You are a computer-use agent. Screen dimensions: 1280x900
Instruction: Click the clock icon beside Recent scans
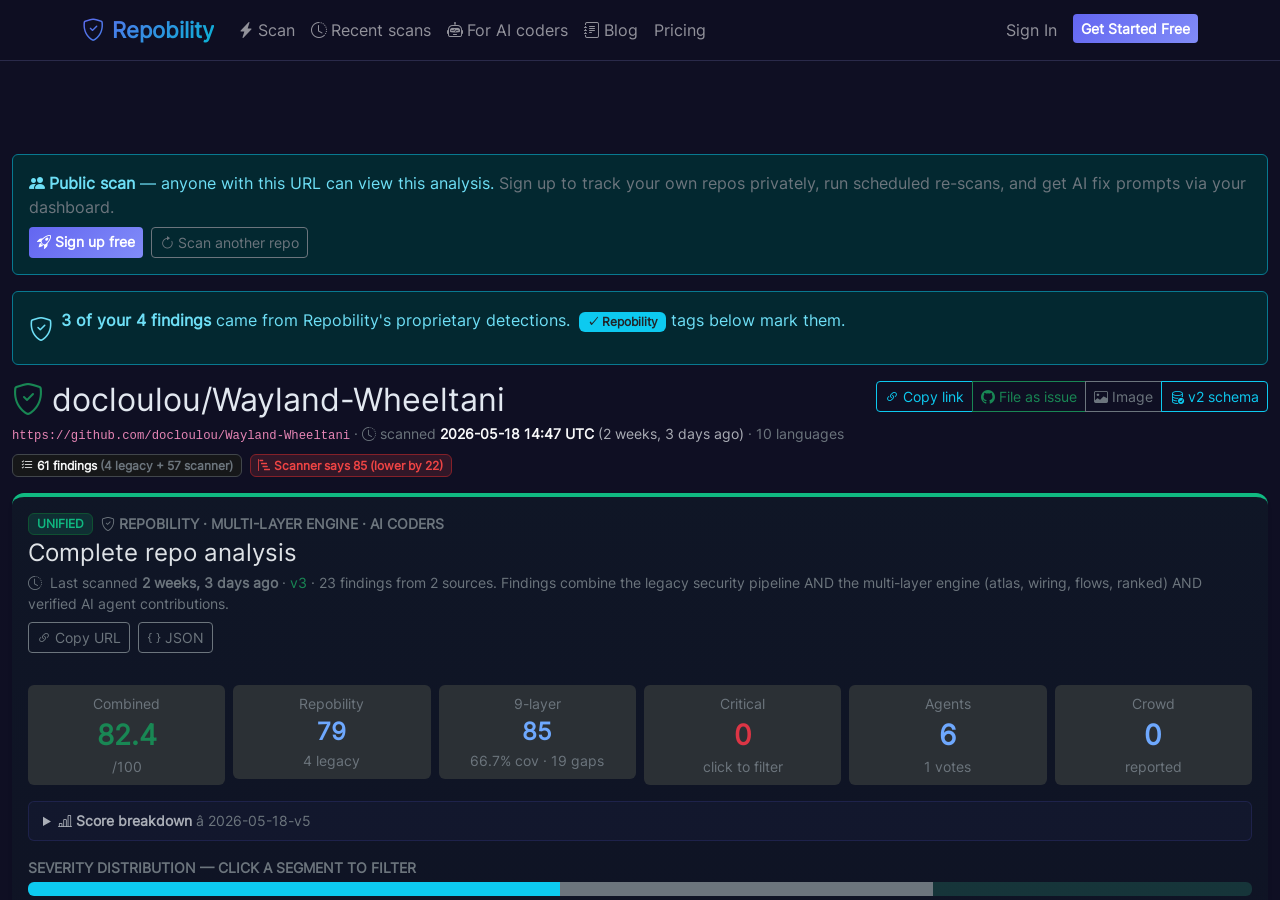point(319,30)
